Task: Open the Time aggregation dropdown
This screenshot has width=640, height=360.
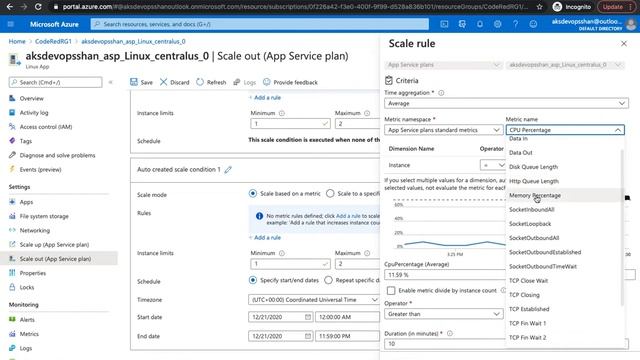Action: click(x=506, y=104)
